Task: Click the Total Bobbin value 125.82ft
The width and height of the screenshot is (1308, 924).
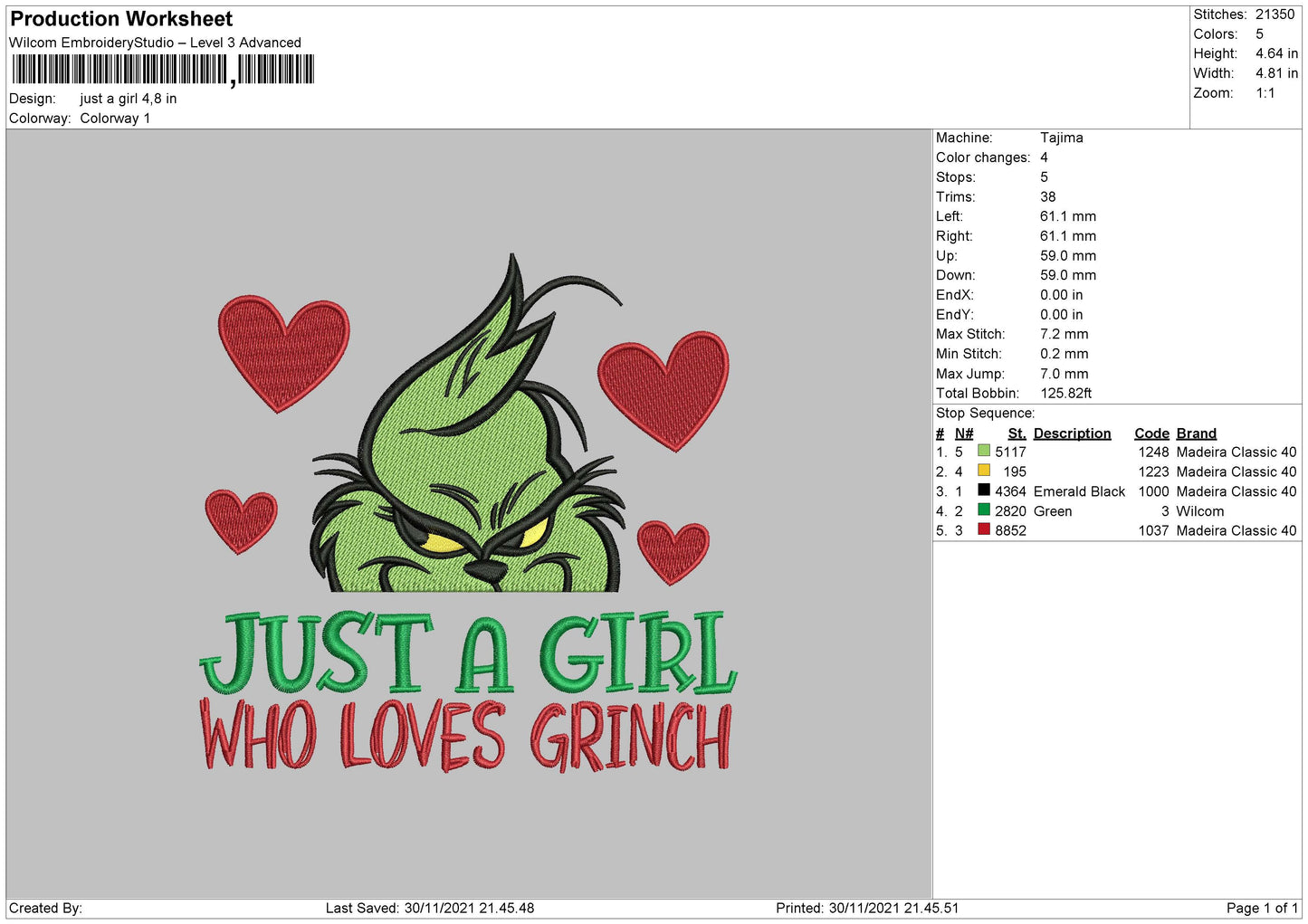Action: (x=1065, y=394)
